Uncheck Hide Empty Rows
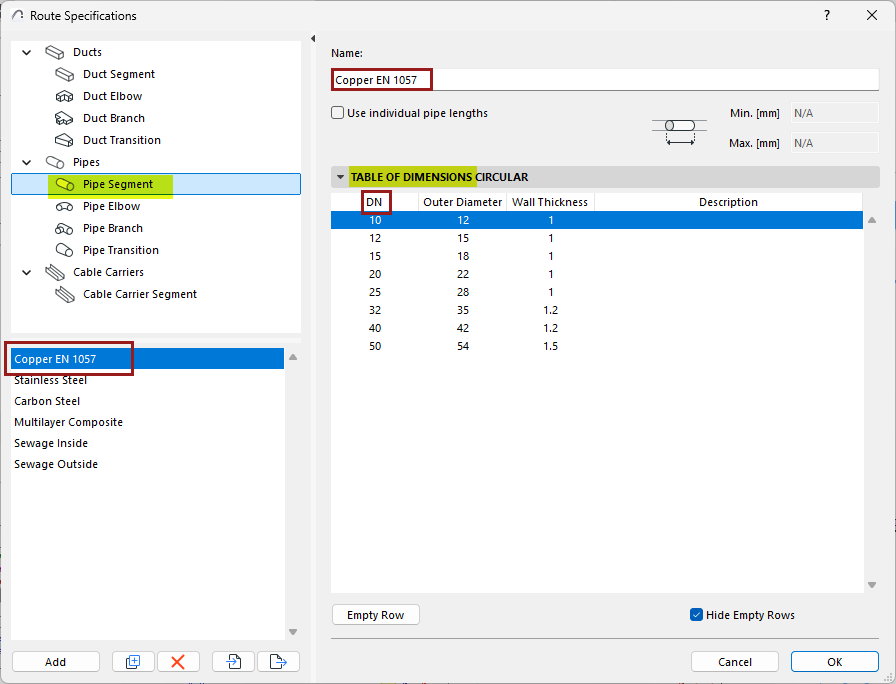 click(x=696, y=615)
